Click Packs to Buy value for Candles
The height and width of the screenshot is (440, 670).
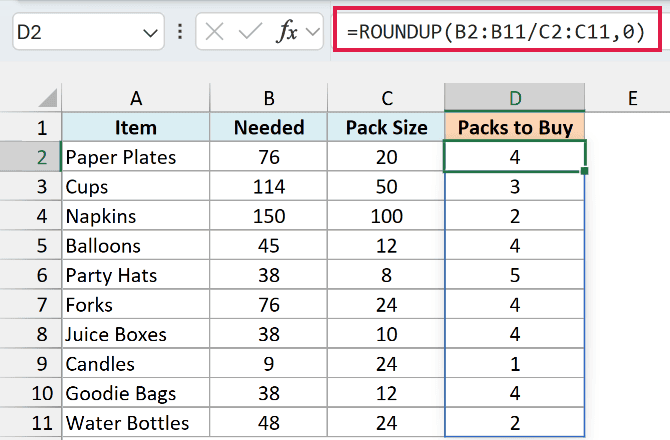point(514,363)
